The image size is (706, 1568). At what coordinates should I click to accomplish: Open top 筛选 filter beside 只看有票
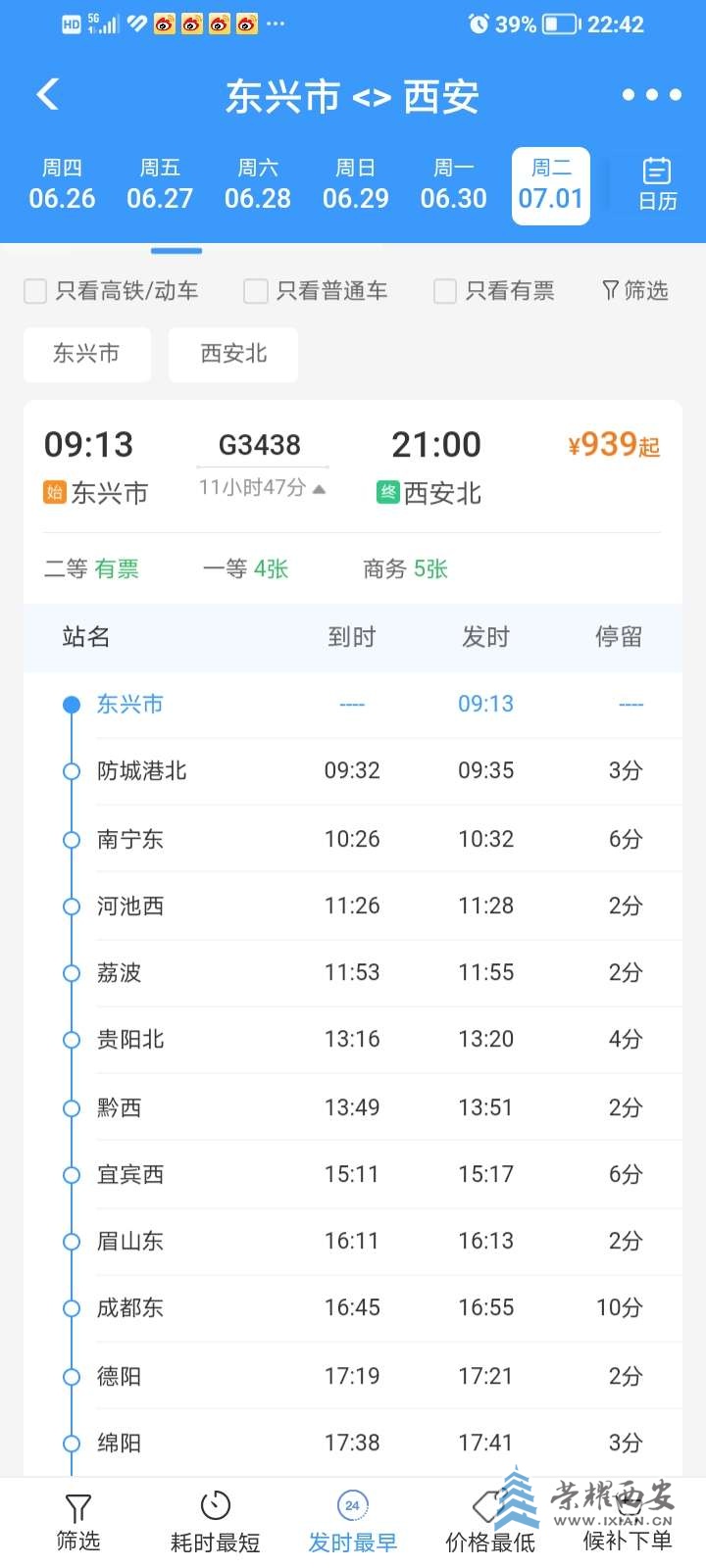pyautogui.click(x=634, y=290)
